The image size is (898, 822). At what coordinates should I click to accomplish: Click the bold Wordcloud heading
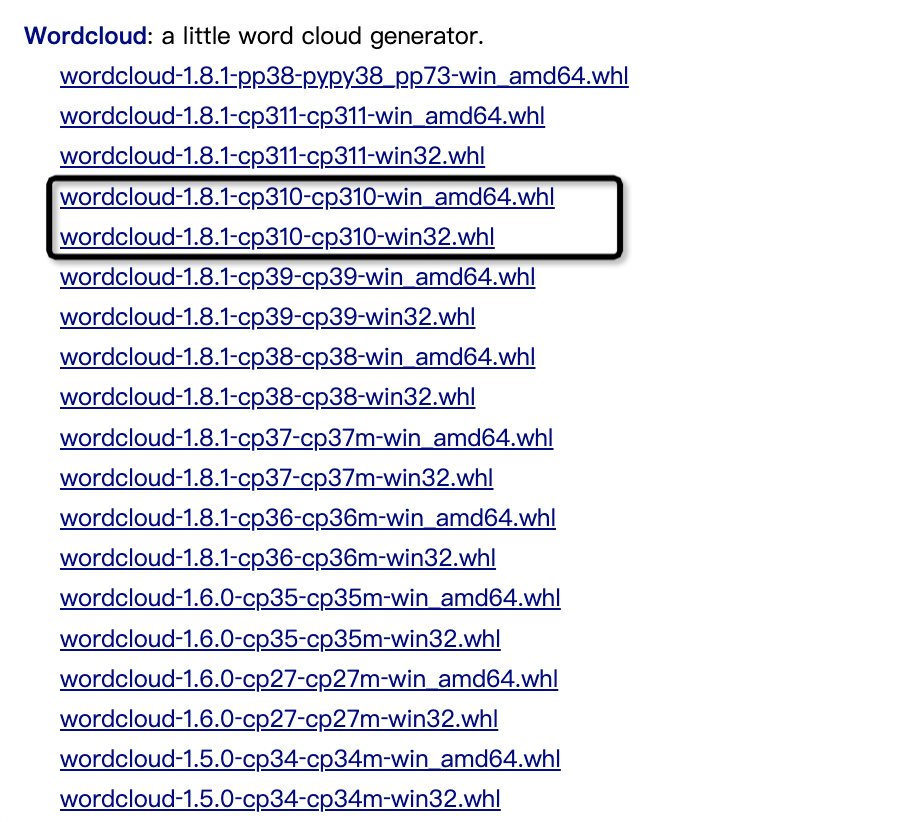click(x=86, y=36)
